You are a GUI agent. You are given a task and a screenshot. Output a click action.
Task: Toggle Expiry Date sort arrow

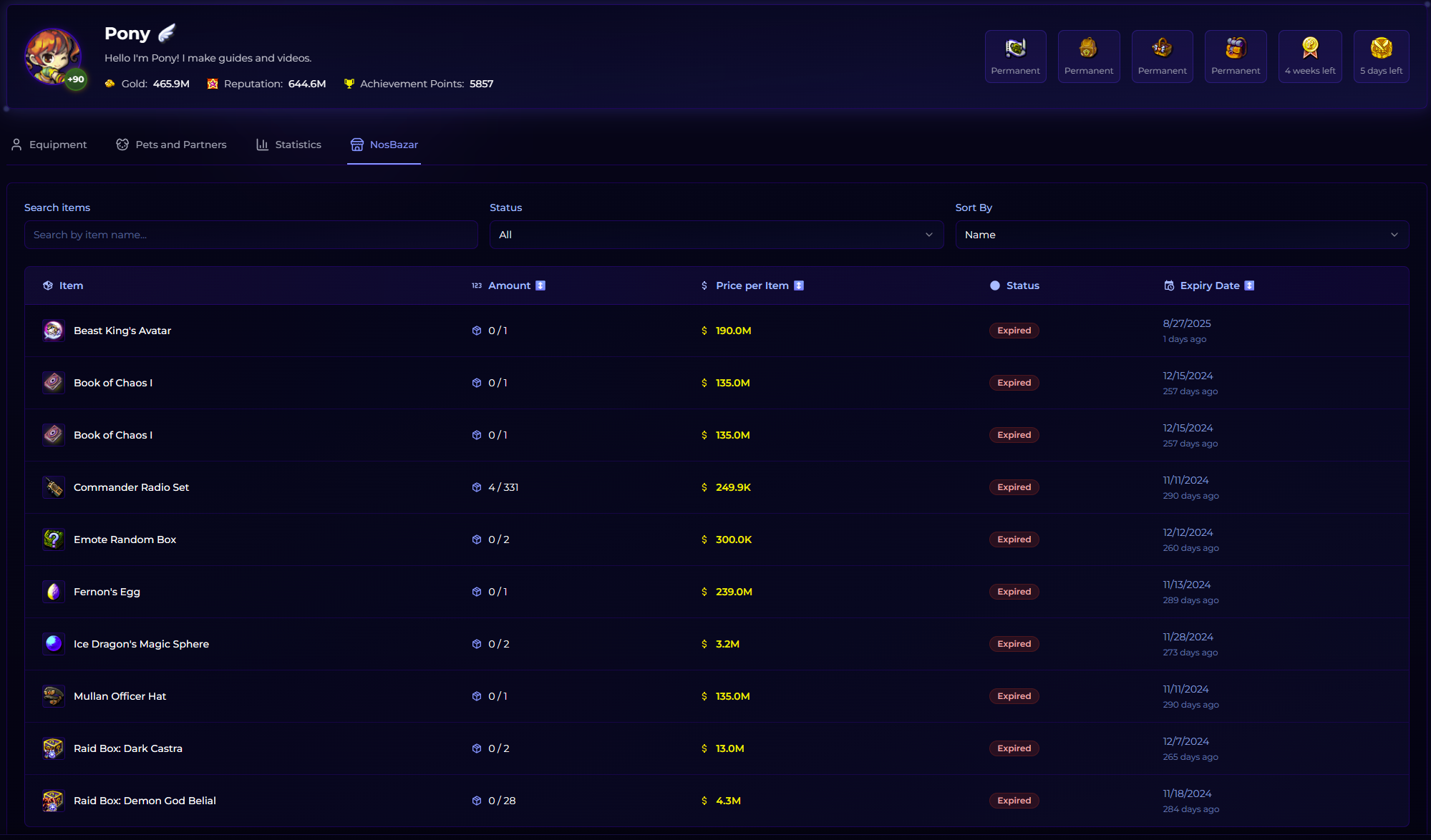[x=1249, y=285]
